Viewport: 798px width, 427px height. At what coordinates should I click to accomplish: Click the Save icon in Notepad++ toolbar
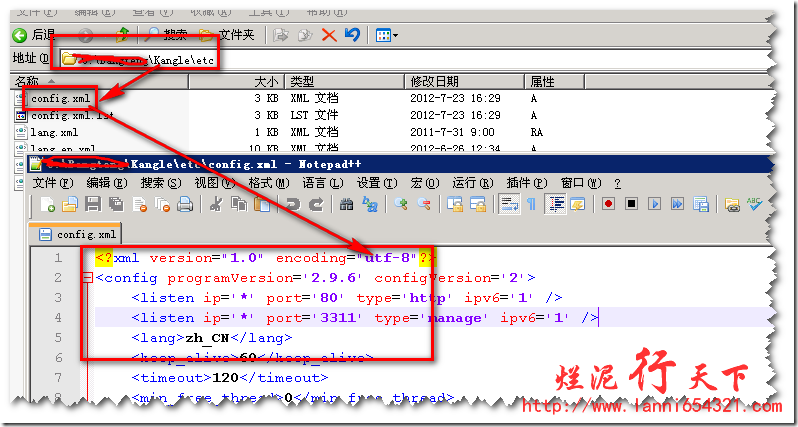(92, 205)
